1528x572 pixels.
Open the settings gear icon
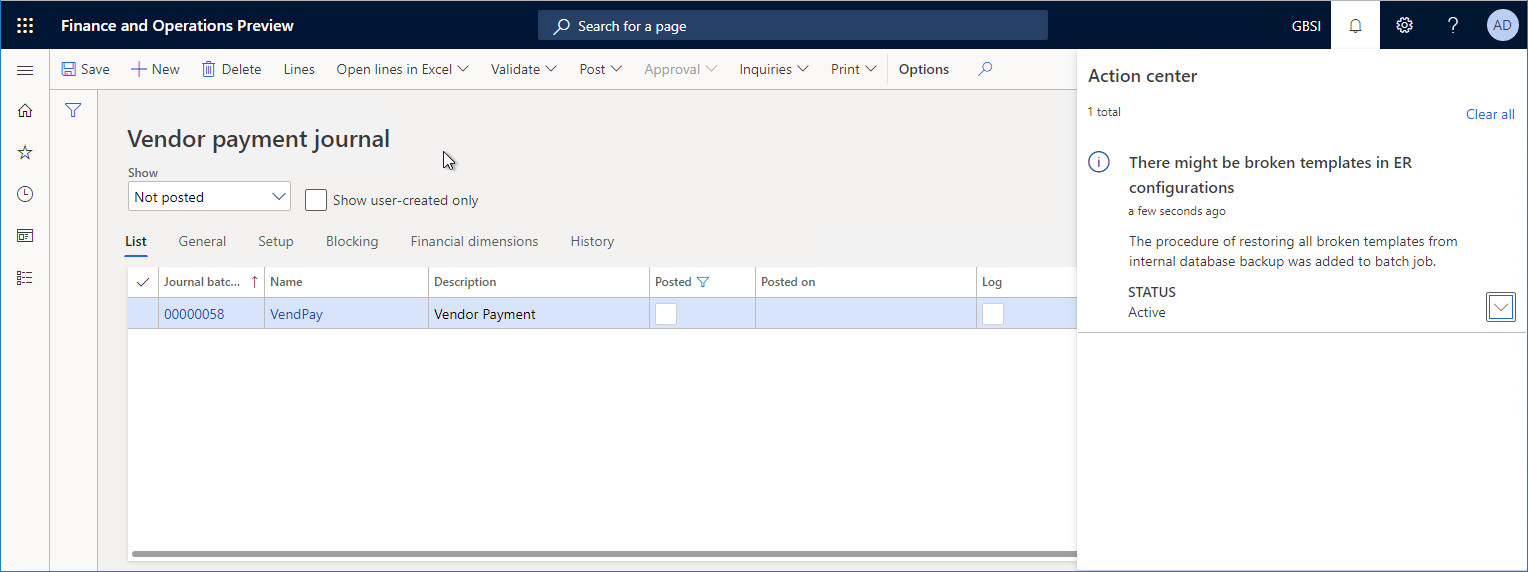(1404, 25)
